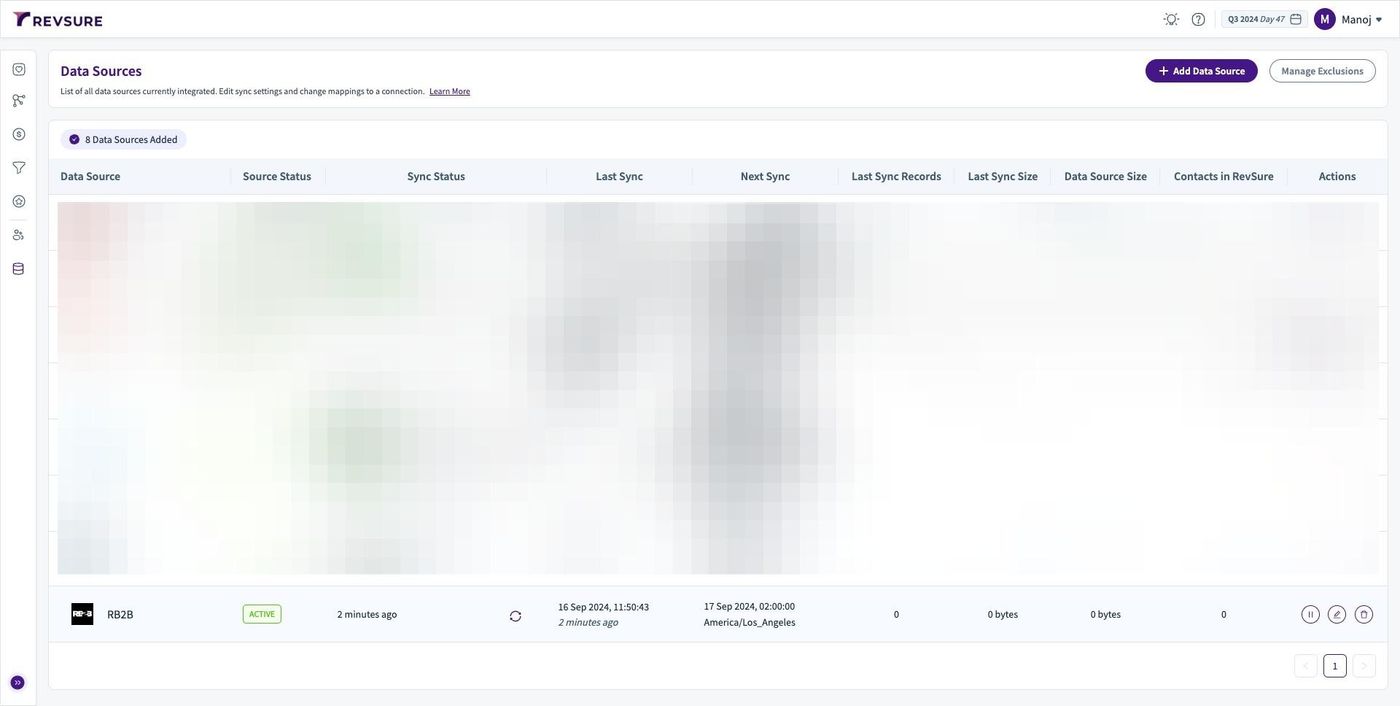Click the America/Los_Angeles timezone text
This screenshot has height=706, width=1400.
pos(749,622)
